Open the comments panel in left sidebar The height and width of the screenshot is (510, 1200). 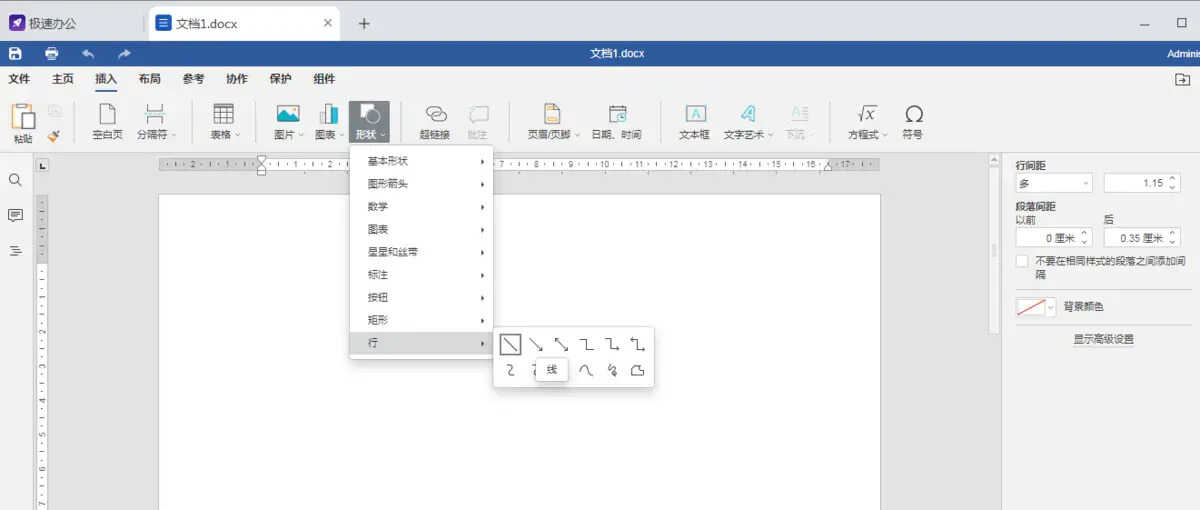15,215
